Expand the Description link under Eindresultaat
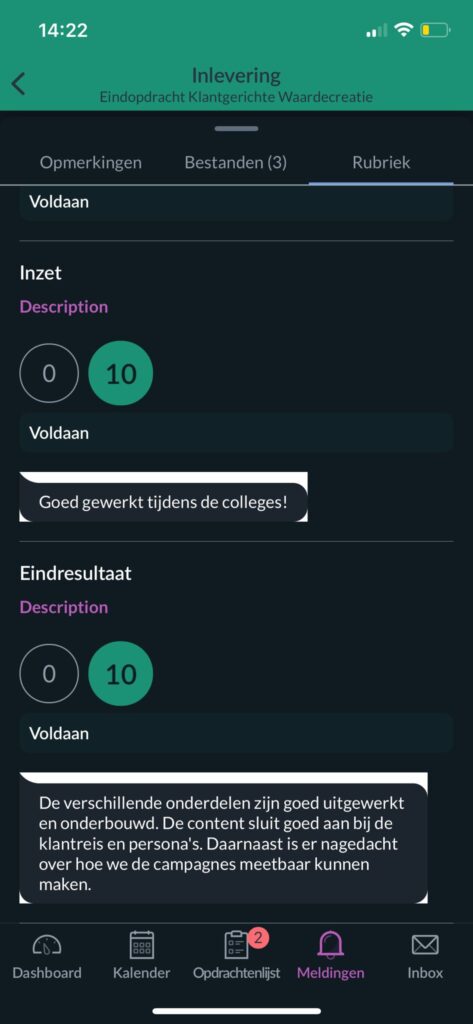The image size is (473, 1024). tap(64, 607)
